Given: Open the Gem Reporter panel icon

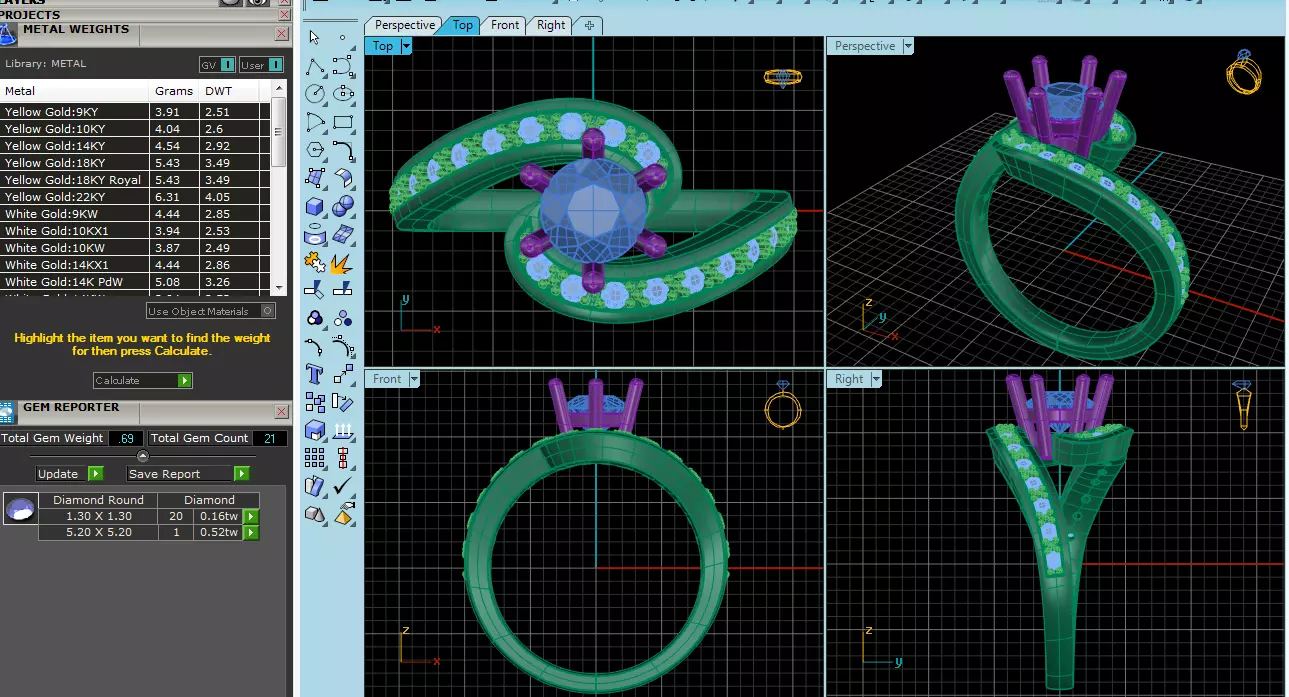Looking at the screenshot, I should 8,412.
